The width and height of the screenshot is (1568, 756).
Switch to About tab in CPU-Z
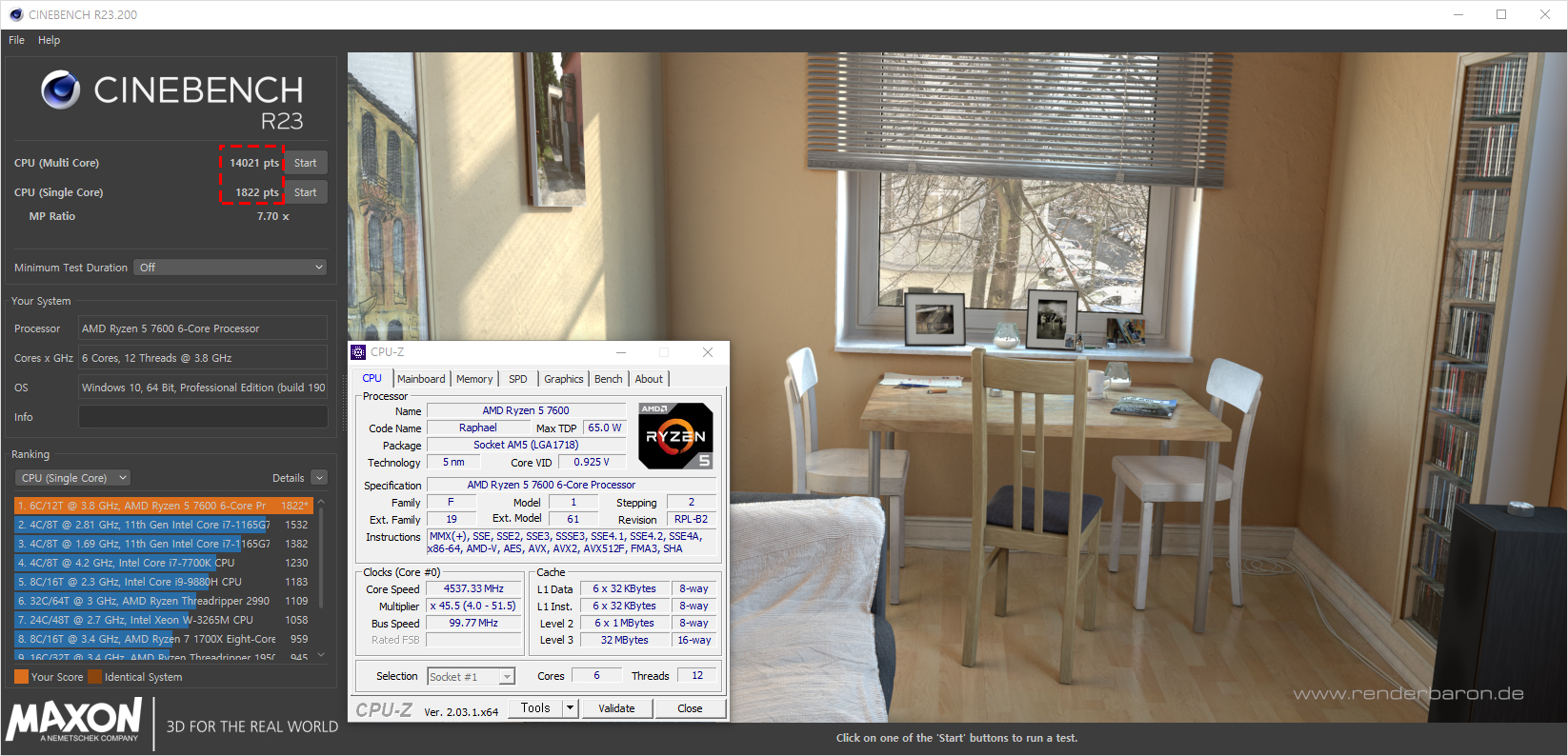coord(650,379)
